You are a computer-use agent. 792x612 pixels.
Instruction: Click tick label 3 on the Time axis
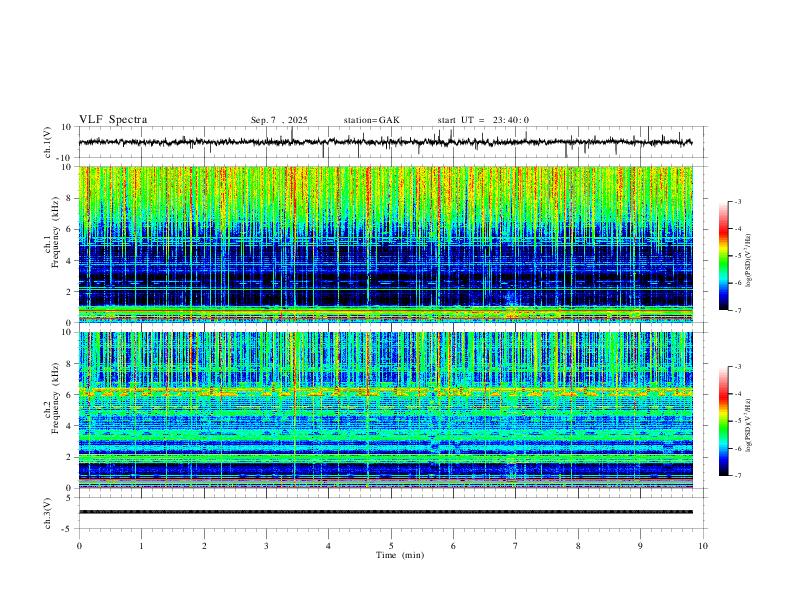(266, 546)
